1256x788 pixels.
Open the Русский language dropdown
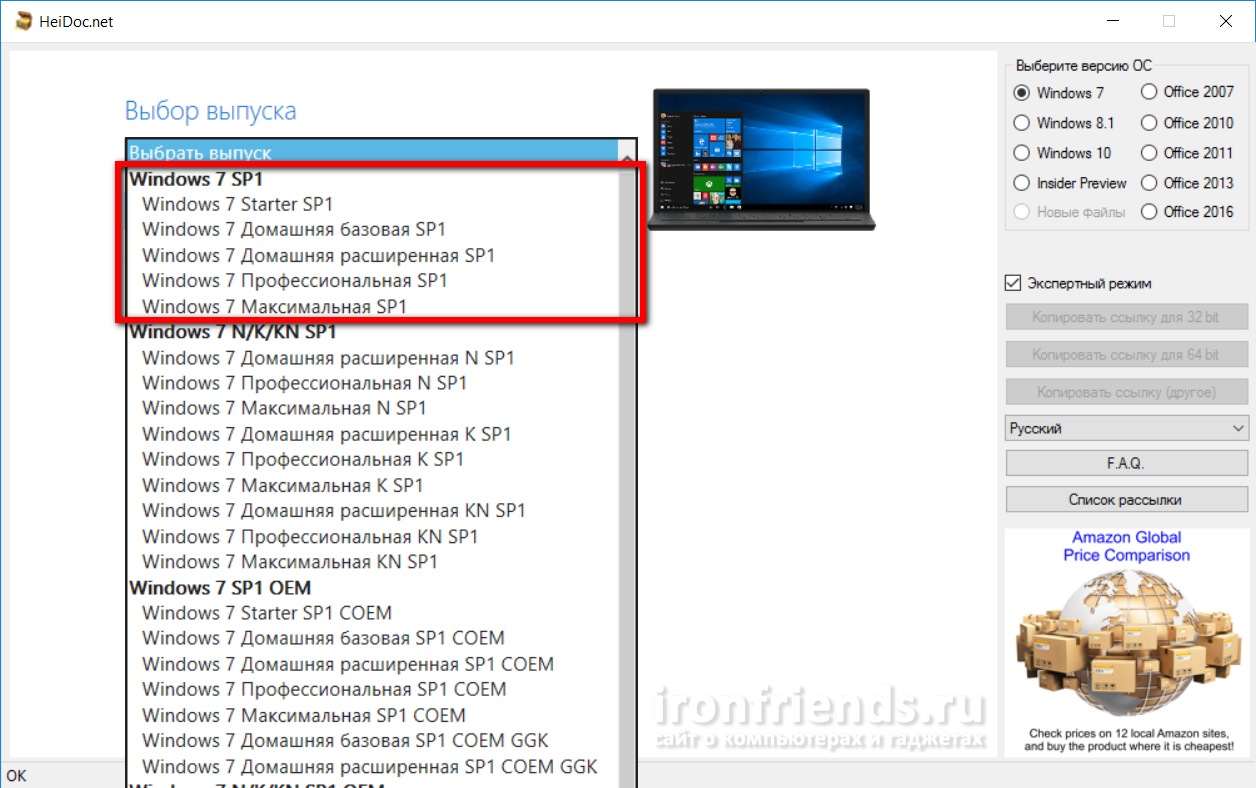pyautogui.click(x=1127, y=428)
